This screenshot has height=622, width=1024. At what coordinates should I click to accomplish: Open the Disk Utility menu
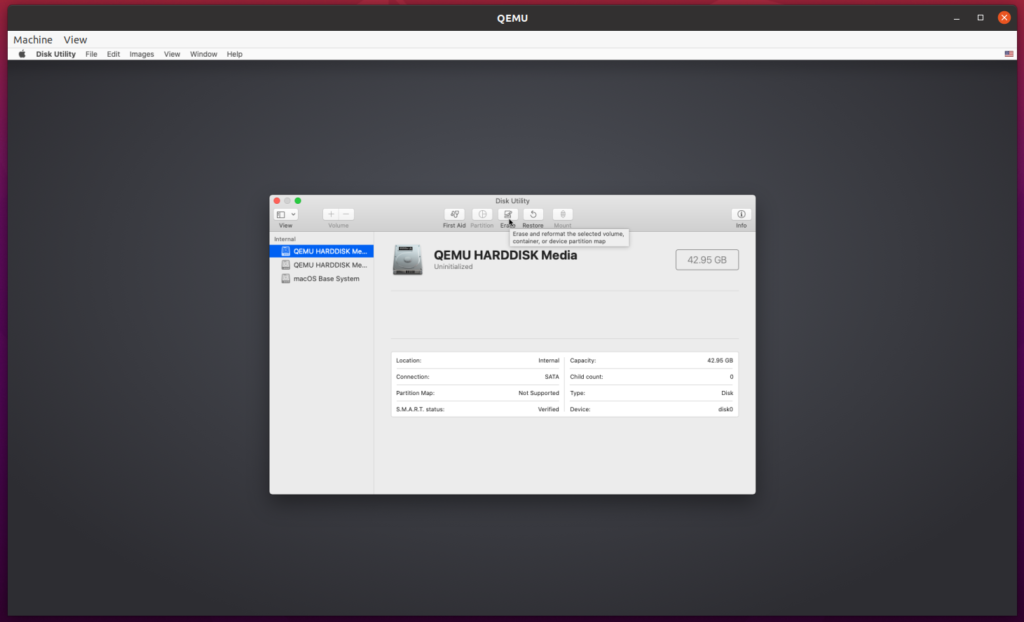[x=56, y=54]
